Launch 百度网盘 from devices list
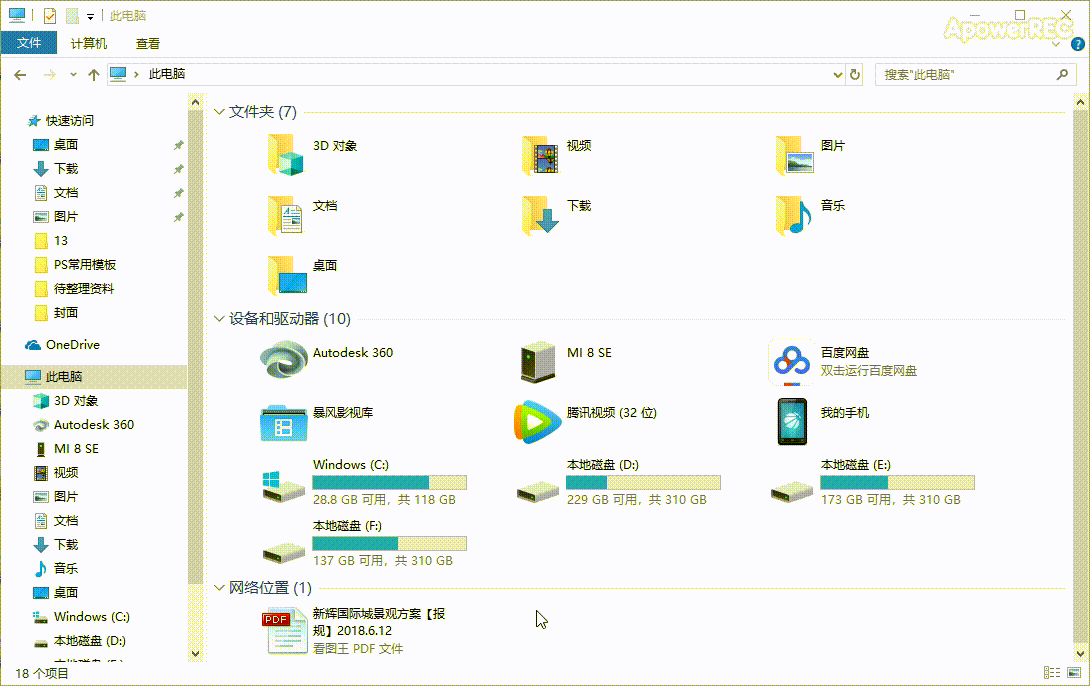1090x686 pixels. tap(792, 362)
